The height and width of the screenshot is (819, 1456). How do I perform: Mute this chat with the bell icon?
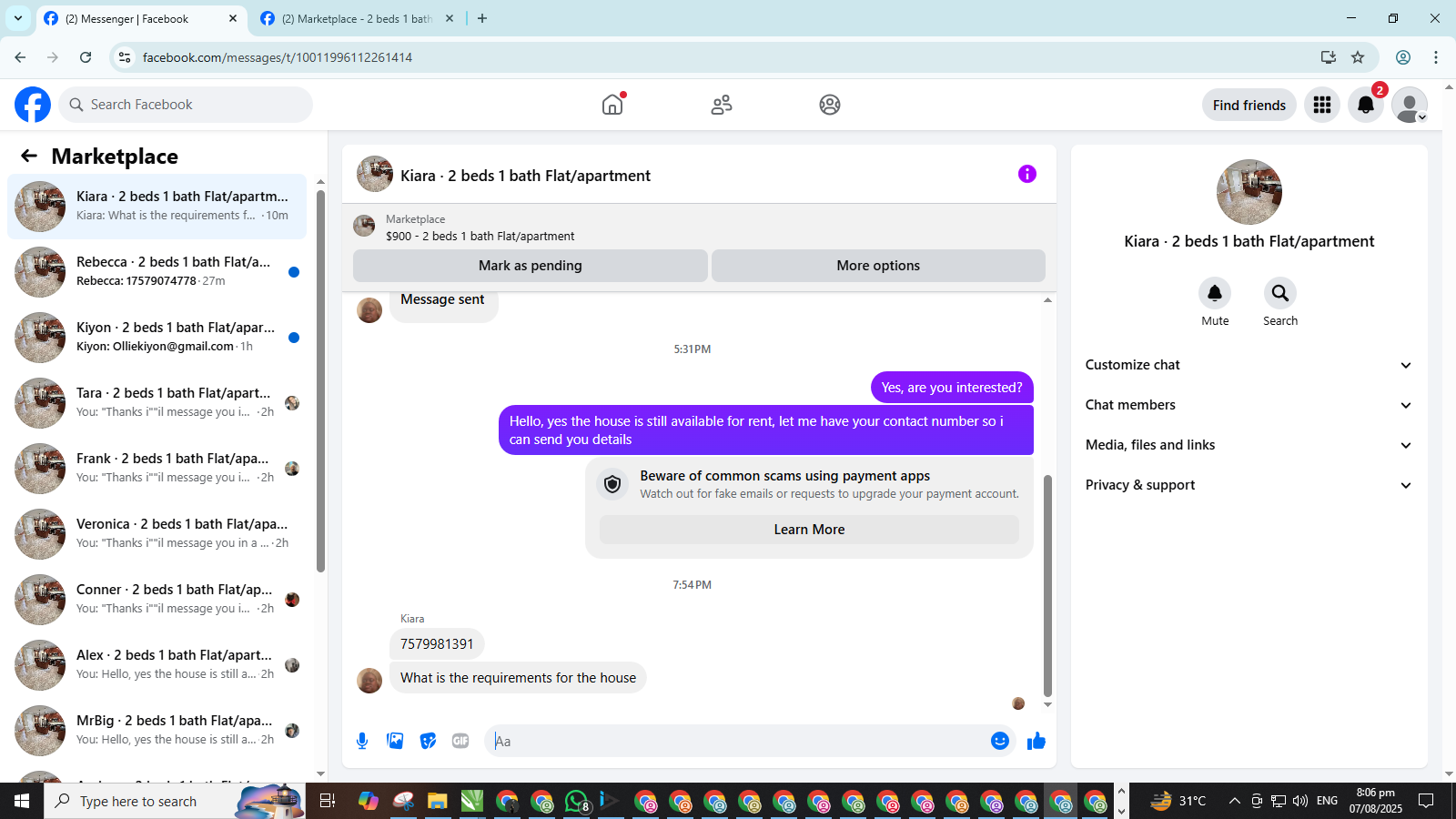pos(1215,293)
